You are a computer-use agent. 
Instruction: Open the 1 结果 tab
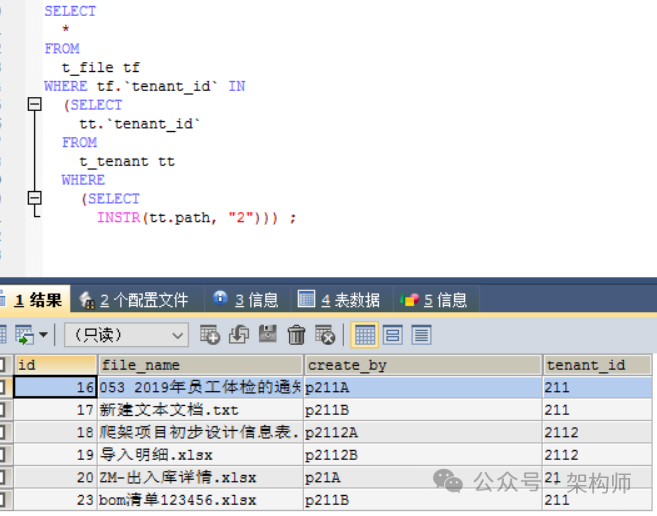pyautogui.click(x=34, y=300)
